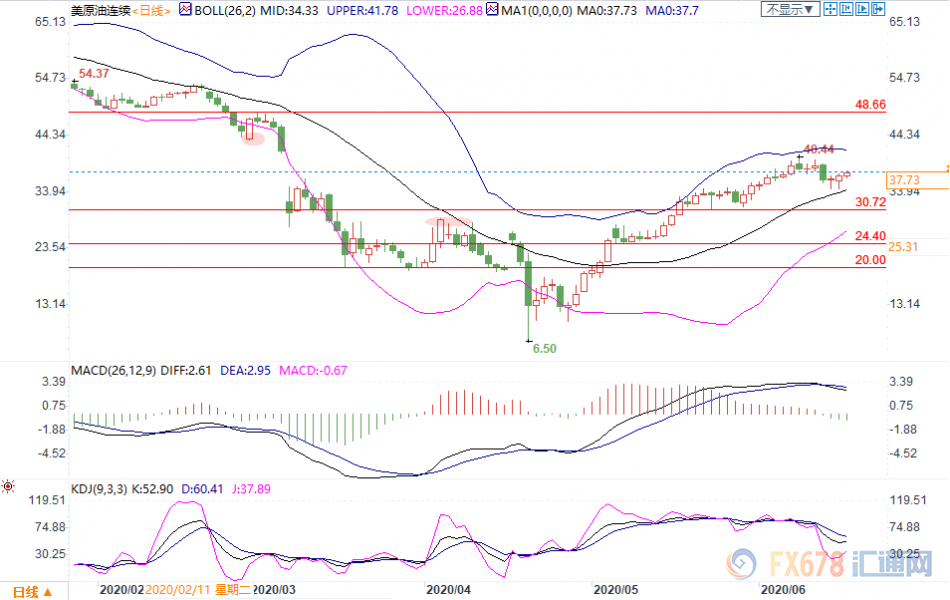Image resolution: width=950 pixels, height=600 pixels.
Task: Click the DEA:2.95 value
Action: 245,370
